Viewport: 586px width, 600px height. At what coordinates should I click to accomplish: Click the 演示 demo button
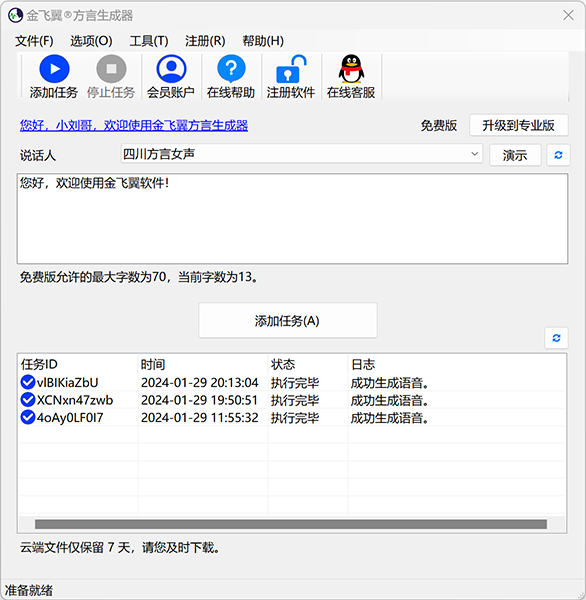click(515, 155)
